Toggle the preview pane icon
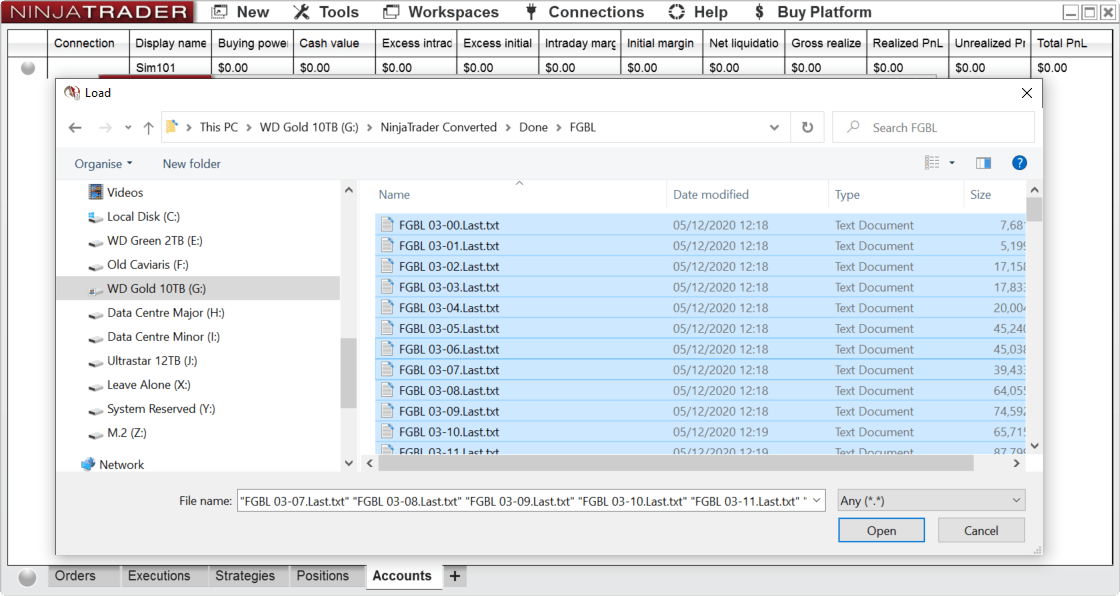Image resolution: width=1120 pixels, height=596 pixels. [x=984, y=163]
